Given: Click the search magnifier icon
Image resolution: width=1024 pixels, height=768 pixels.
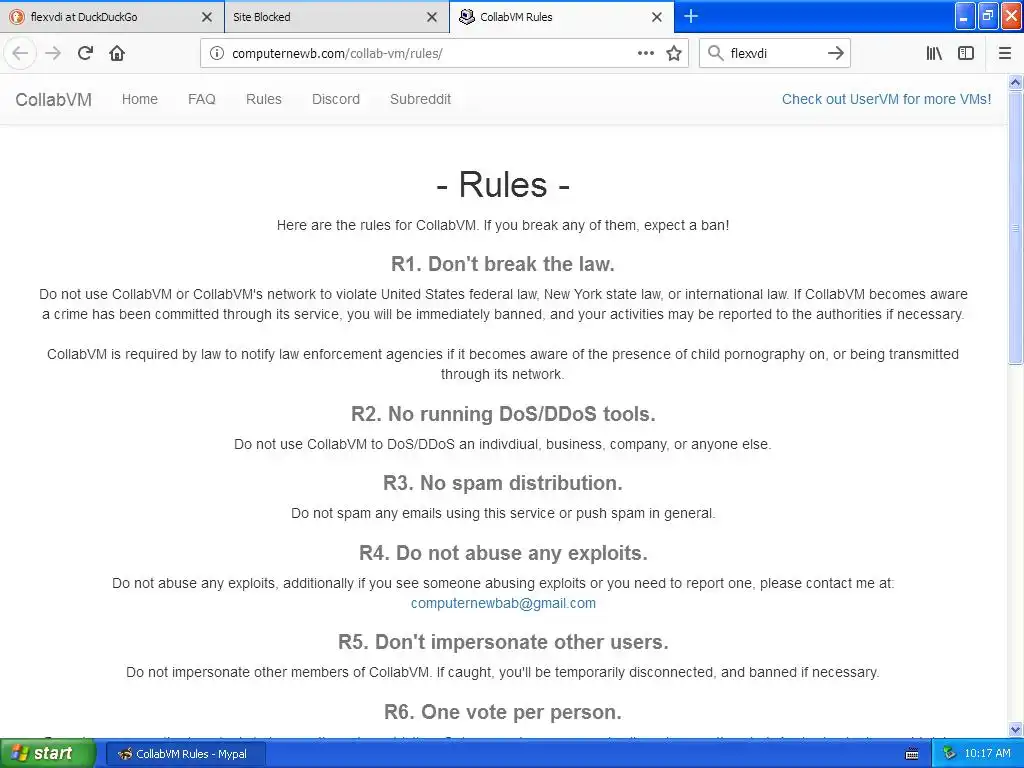Looking at the screenshot, I should tap(716, 54).
